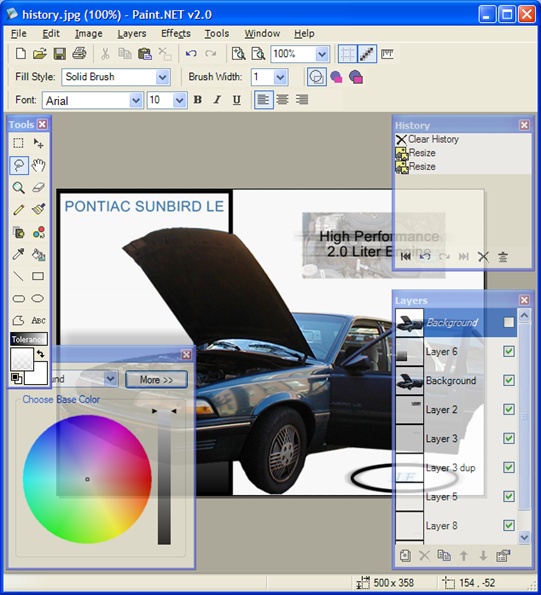
Task: Click the primary color swatch in Tools
Action: tap(22, 359)
